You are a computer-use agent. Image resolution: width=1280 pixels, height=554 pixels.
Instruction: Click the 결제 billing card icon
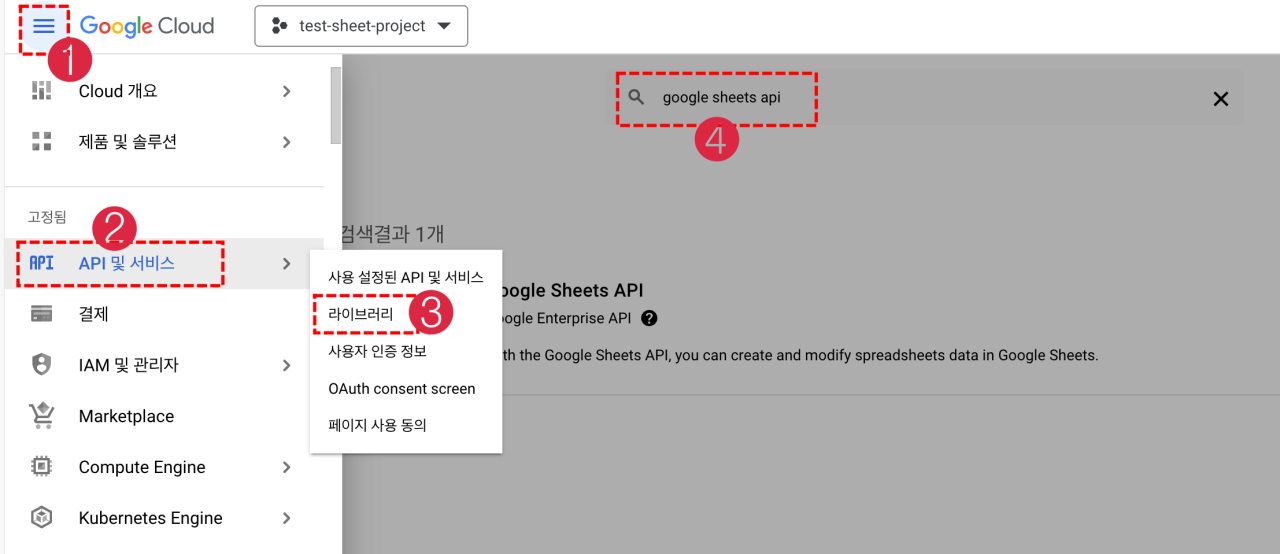click(41, 314)
